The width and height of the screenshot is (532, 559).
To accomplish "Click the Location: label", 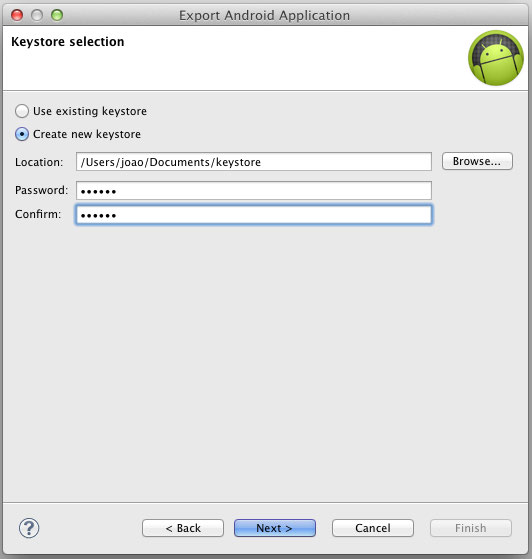I will click(x=39, y=162).
